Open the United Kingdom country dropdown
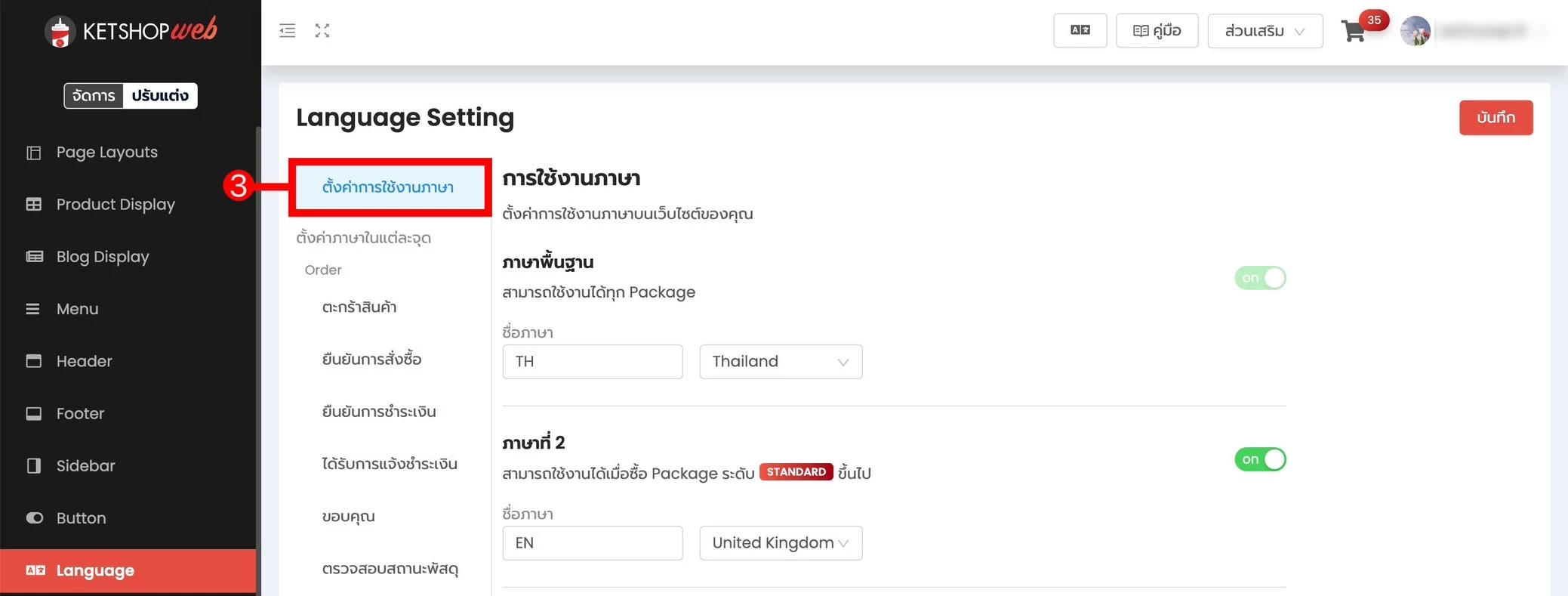The width and height of the screenshot is (1568, 596). coord(781,543)
